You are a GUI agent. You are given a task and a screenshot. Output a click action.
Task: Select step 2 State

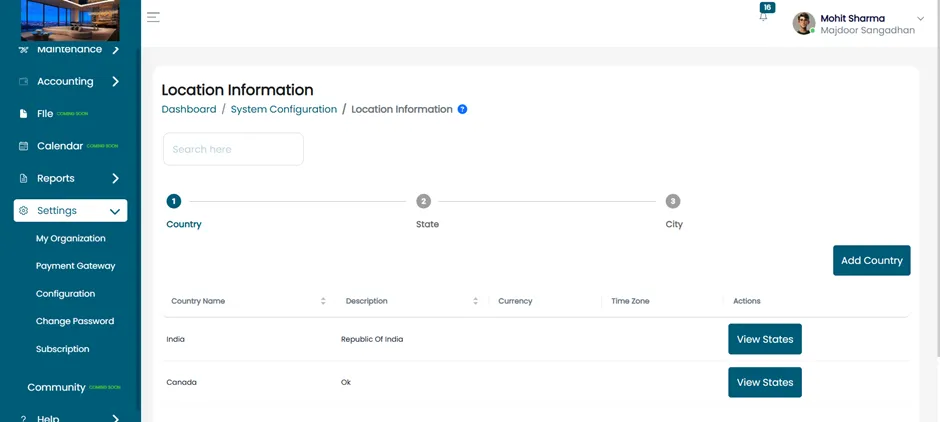423,201
